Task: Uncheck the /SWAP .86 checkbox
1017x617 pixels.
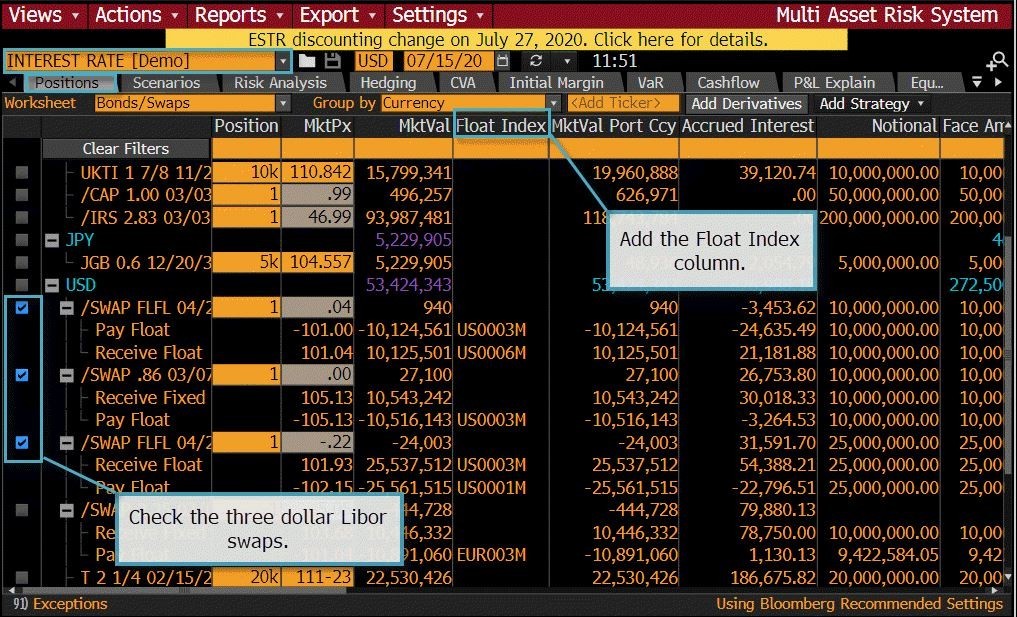Action: pyautogui.click(x=22, y=375)
